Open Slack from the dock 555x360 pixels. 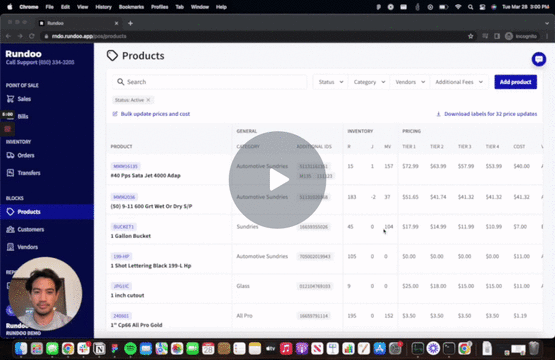click(x=84, y=349)
